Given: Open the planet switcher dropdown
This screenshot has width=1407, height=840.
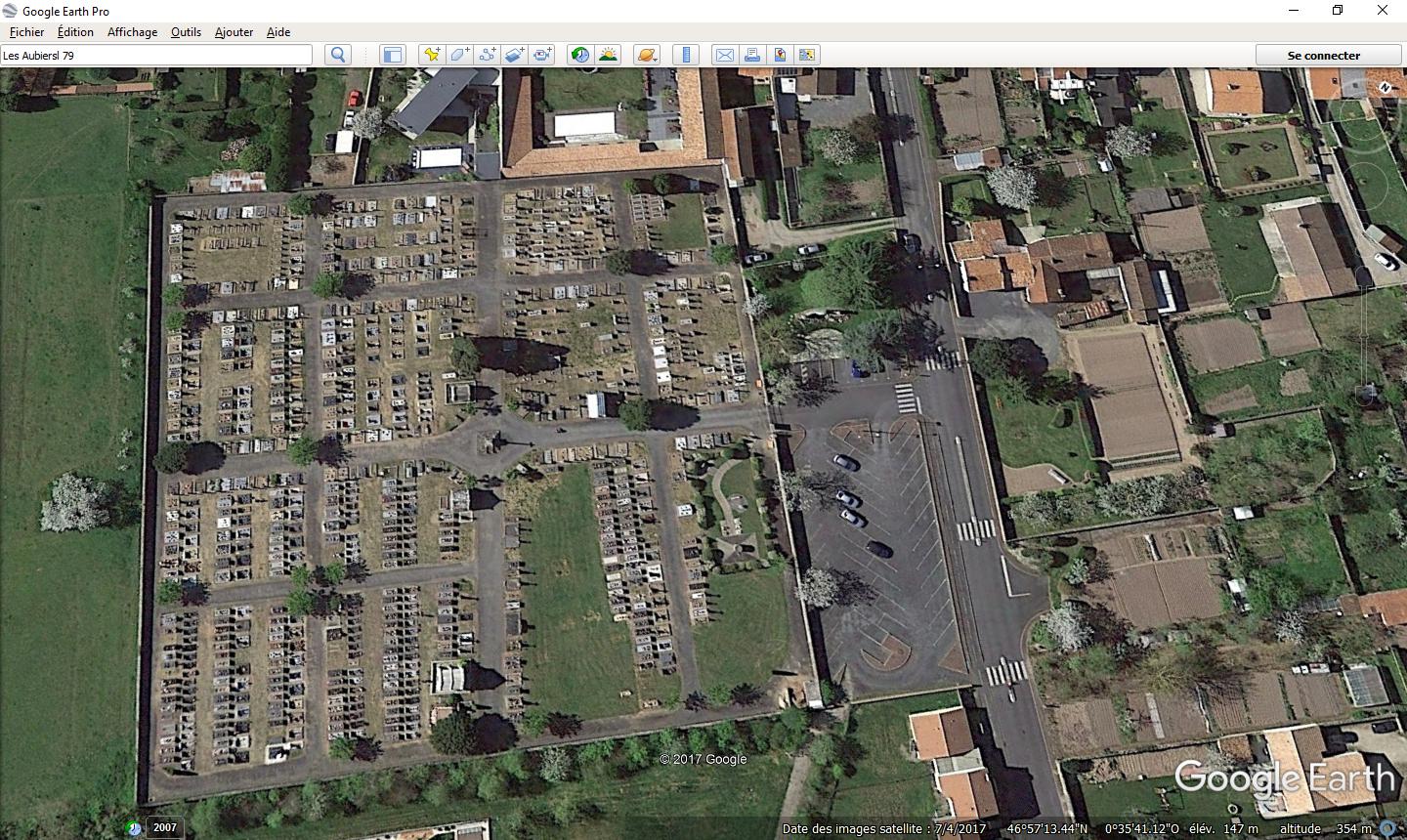Looking at the screenshot, I should pos(647,55).
